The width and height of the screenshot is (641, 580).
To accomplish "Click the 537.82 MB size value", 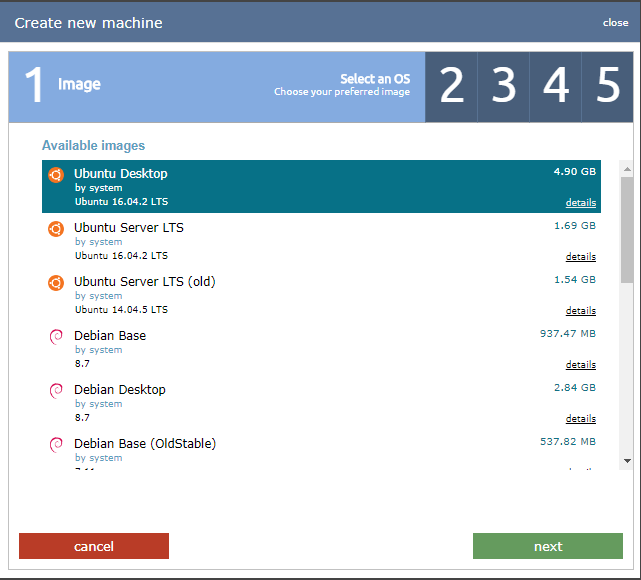I will tap(568, 441).
